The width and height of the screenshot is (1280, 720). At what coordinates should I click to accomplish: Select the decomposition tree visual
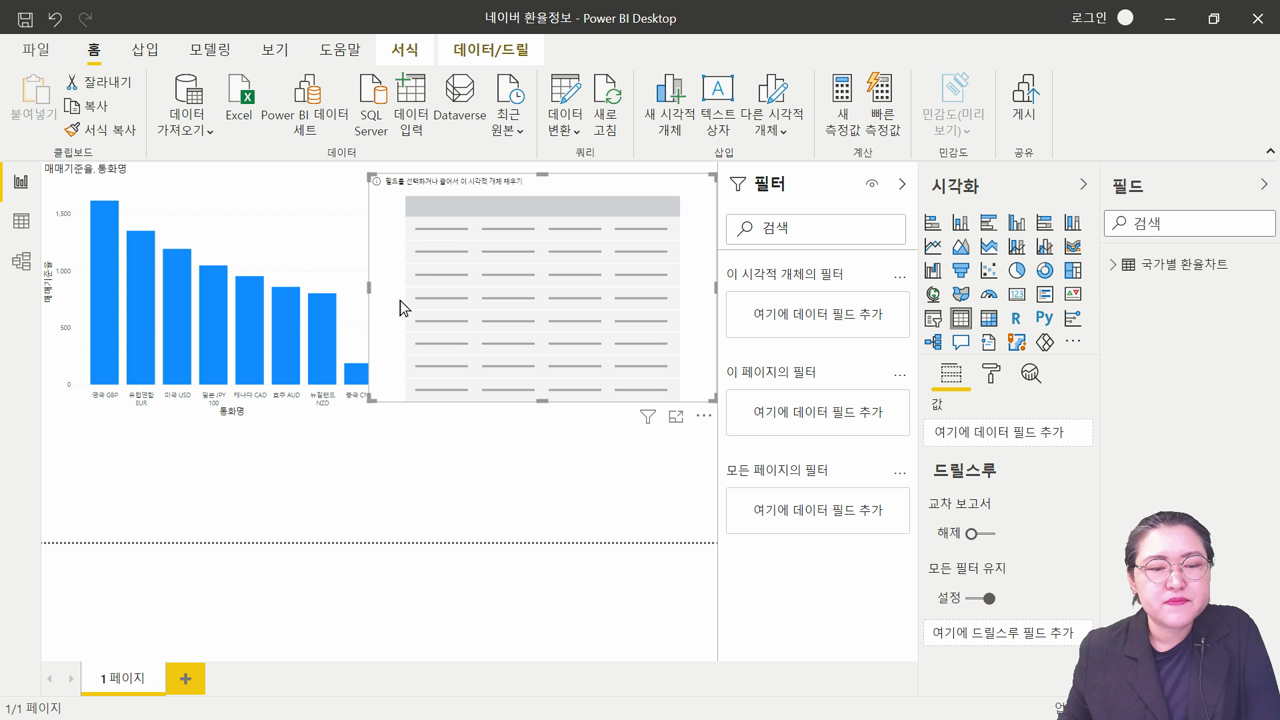point(933,342)
